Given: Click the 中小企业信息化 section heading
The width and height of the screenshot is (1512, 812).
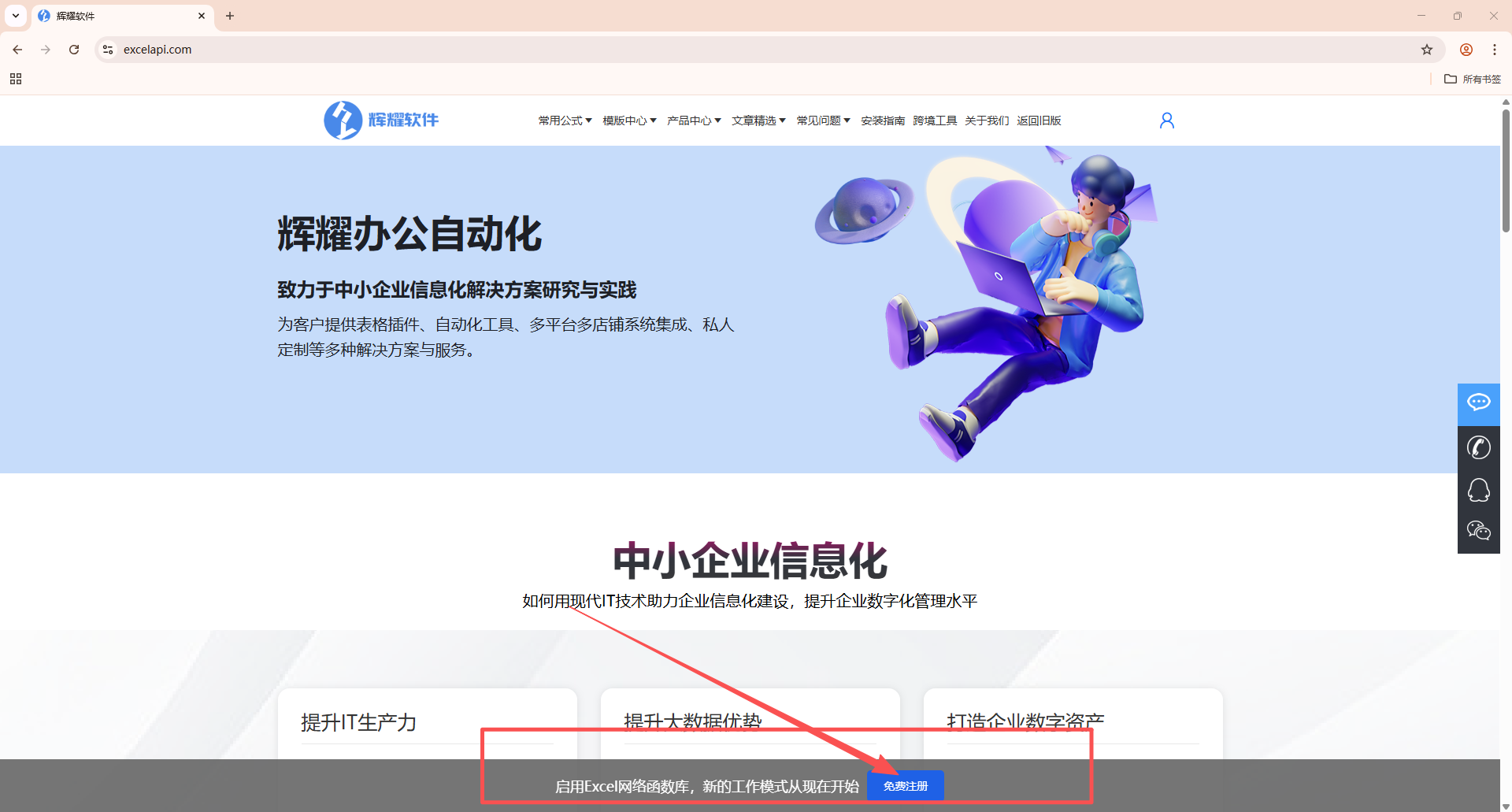Looking at the screenshot, I should point(750,561).
